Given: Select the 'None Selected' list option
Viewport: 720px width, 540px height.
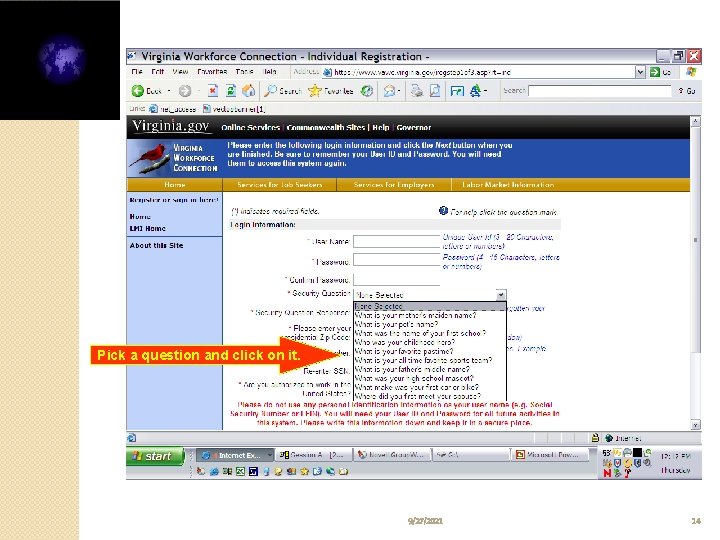Looking at the screenshot, I should click(430, 306).
